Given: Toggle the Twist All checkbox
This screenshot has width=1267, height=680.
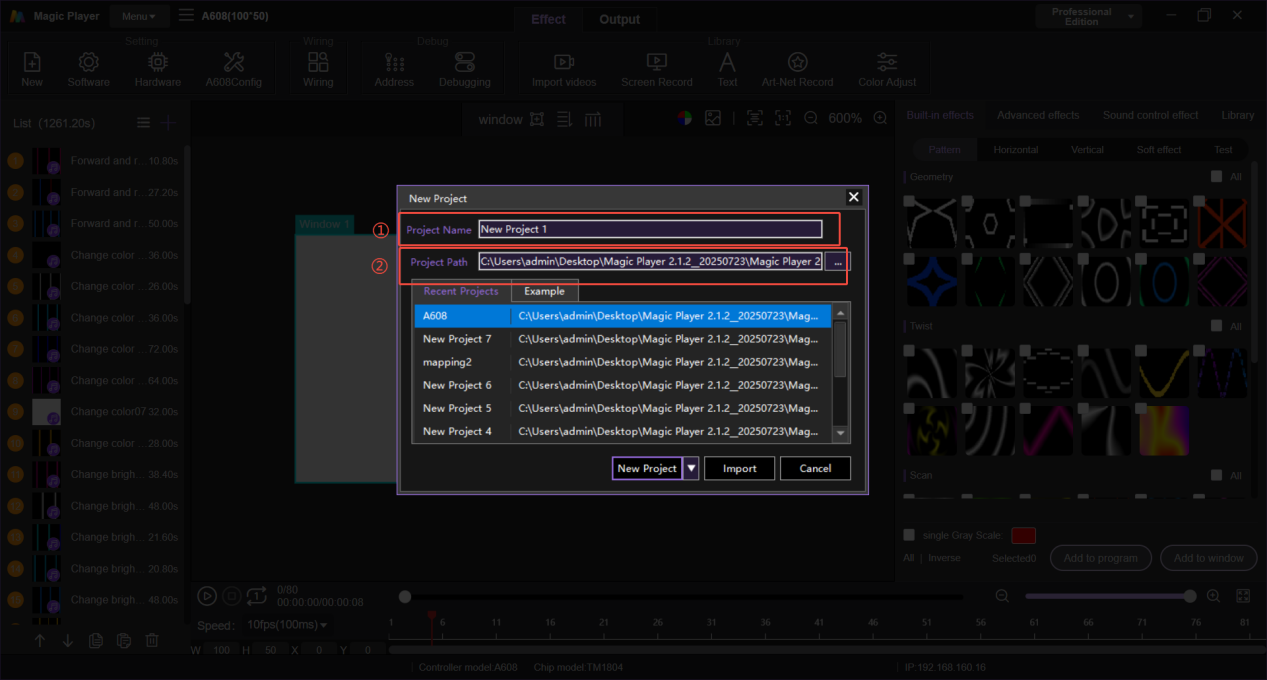Looking at the screenshot, I should click(x=1217, y=327).
